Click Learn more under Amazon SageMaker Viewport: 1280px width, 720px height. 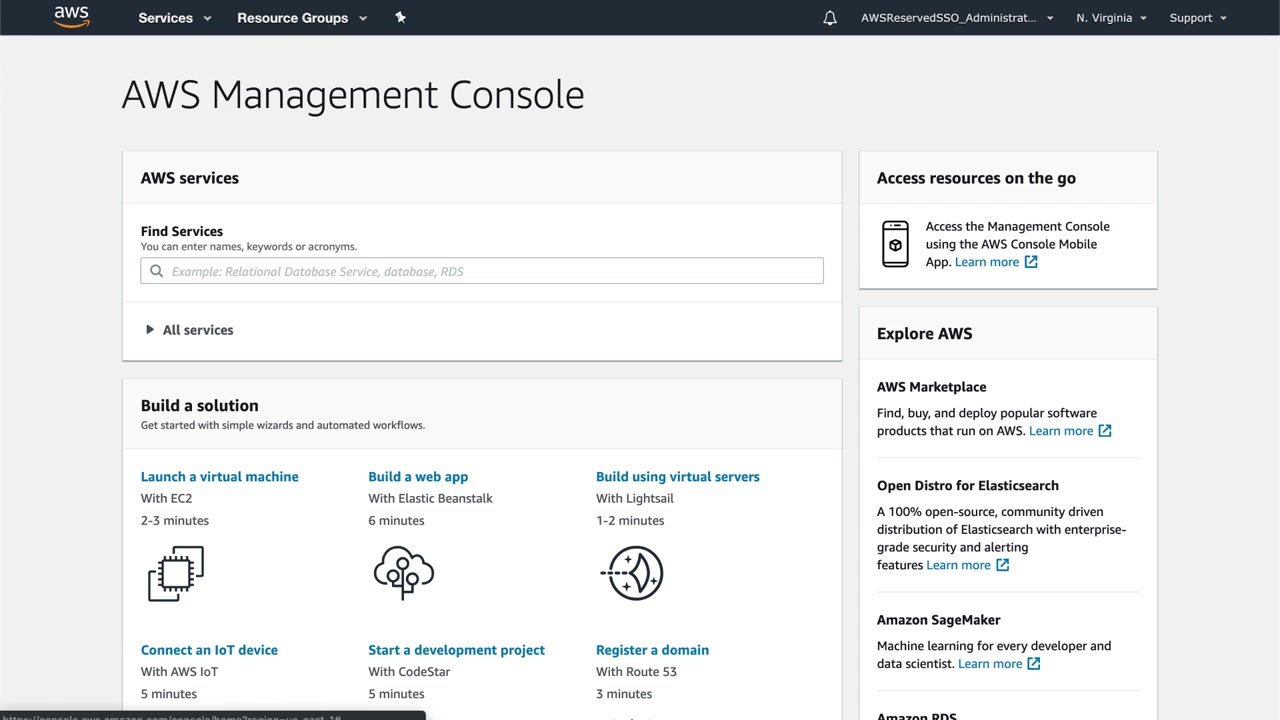(x=990, y=664)
